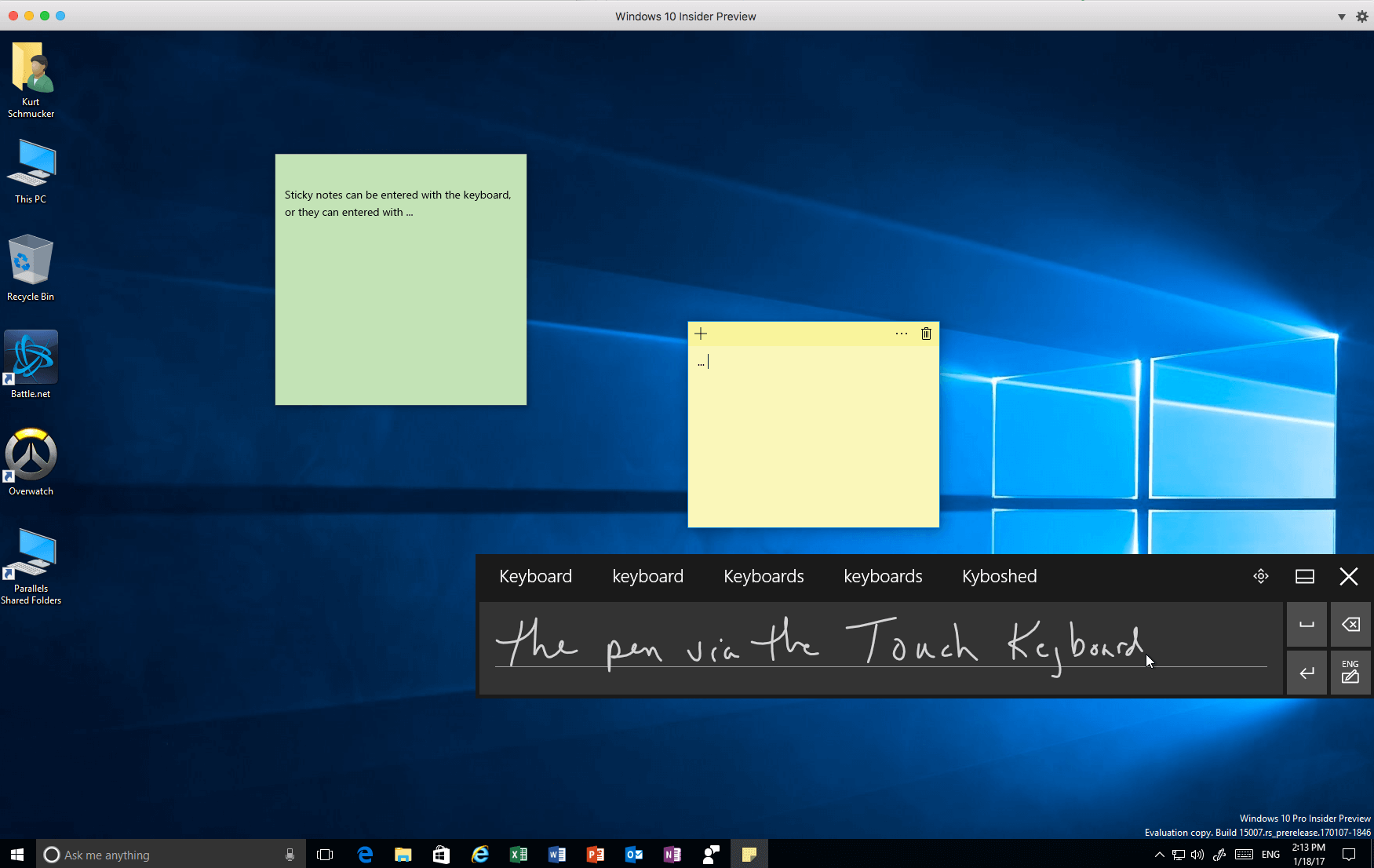Select the Recycle Bin desktop icon
Screen dimensions: 1374x868
coord(31,268)
